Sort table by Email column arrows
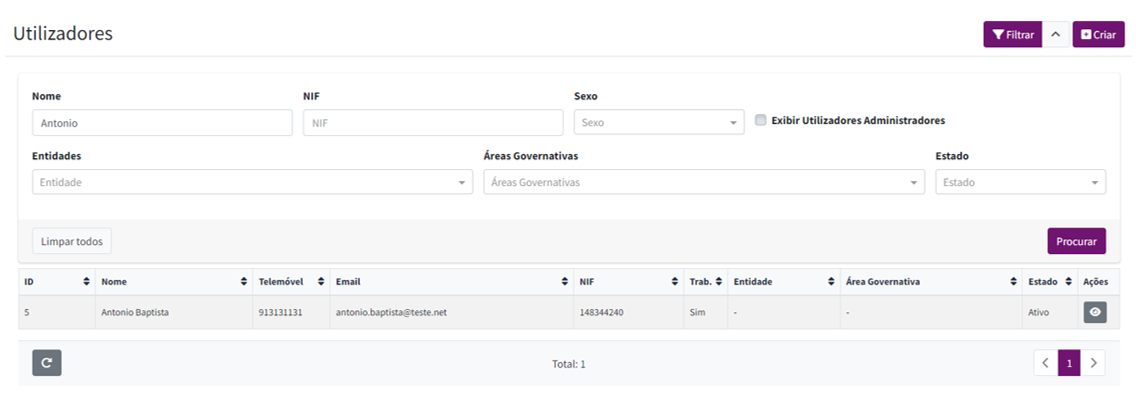 [x=564, y=282]
